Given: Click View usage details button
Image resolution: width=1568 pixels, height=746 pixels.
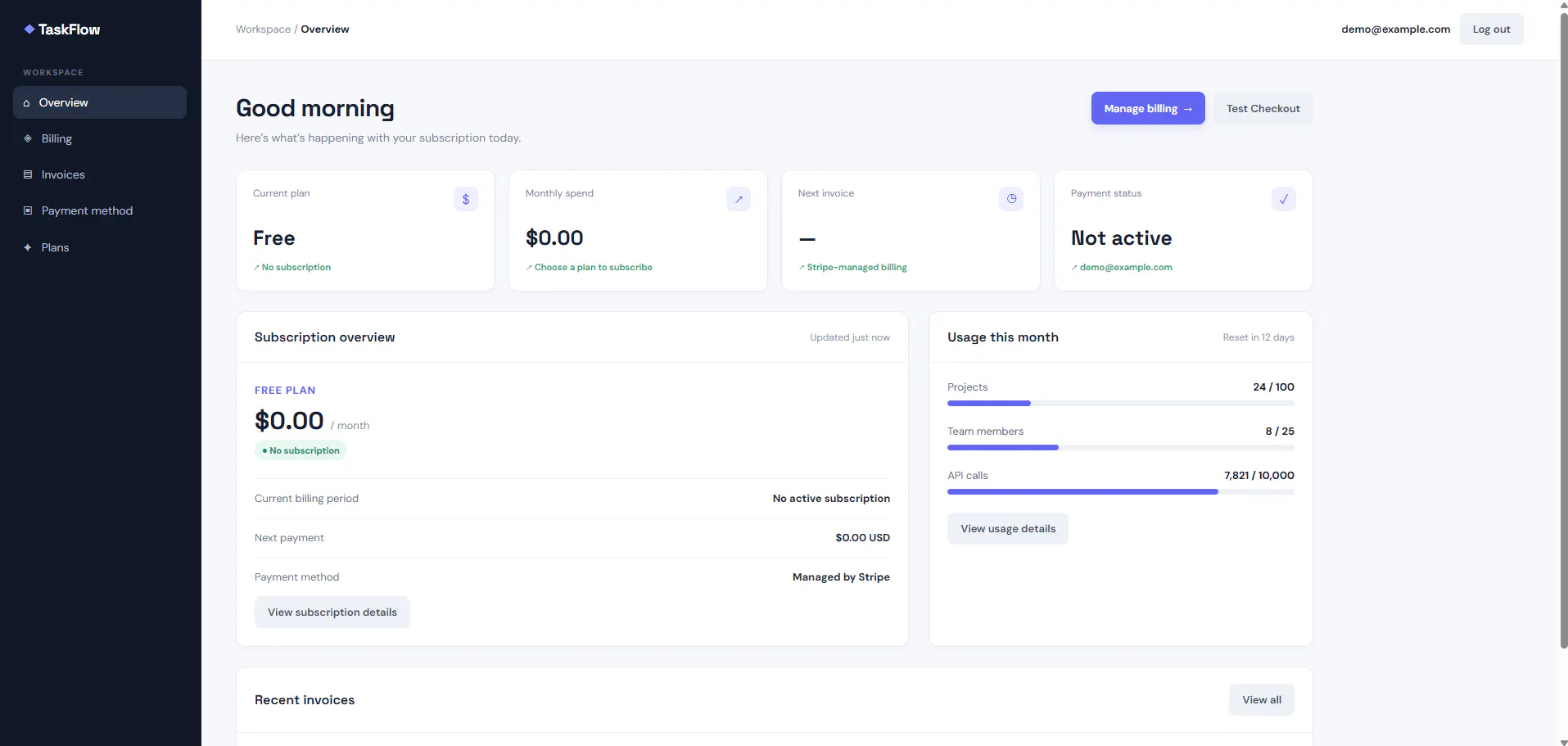Looking at the screenshot, I should pyautogui.click(x=1008, y=528).
